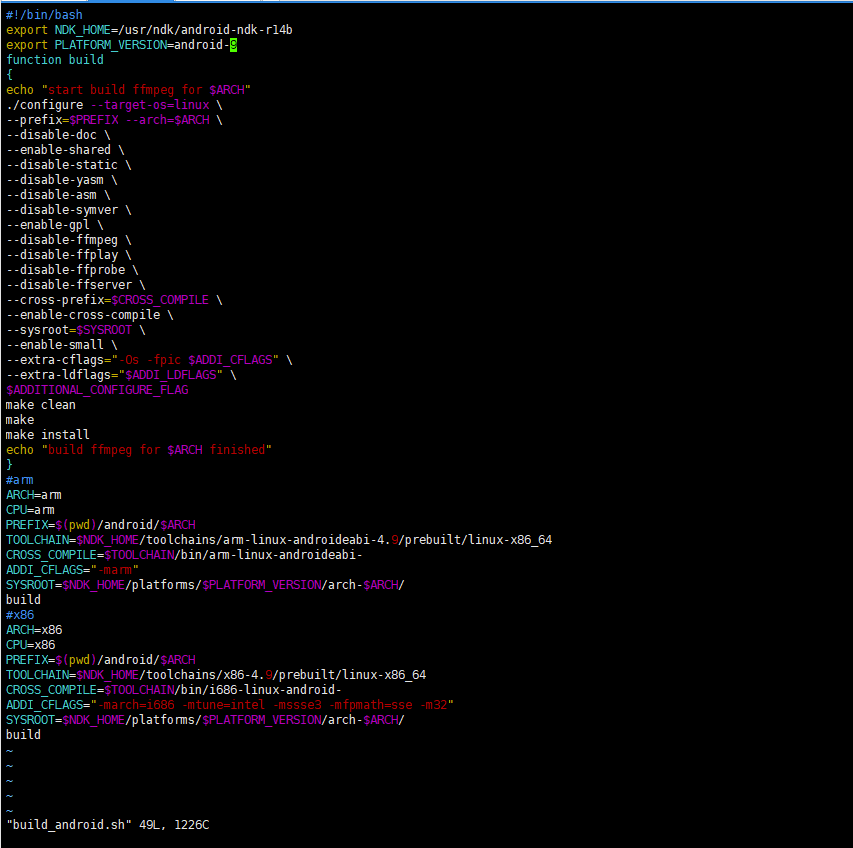Click the '--disable-ffplay' option line

point(69,255)
